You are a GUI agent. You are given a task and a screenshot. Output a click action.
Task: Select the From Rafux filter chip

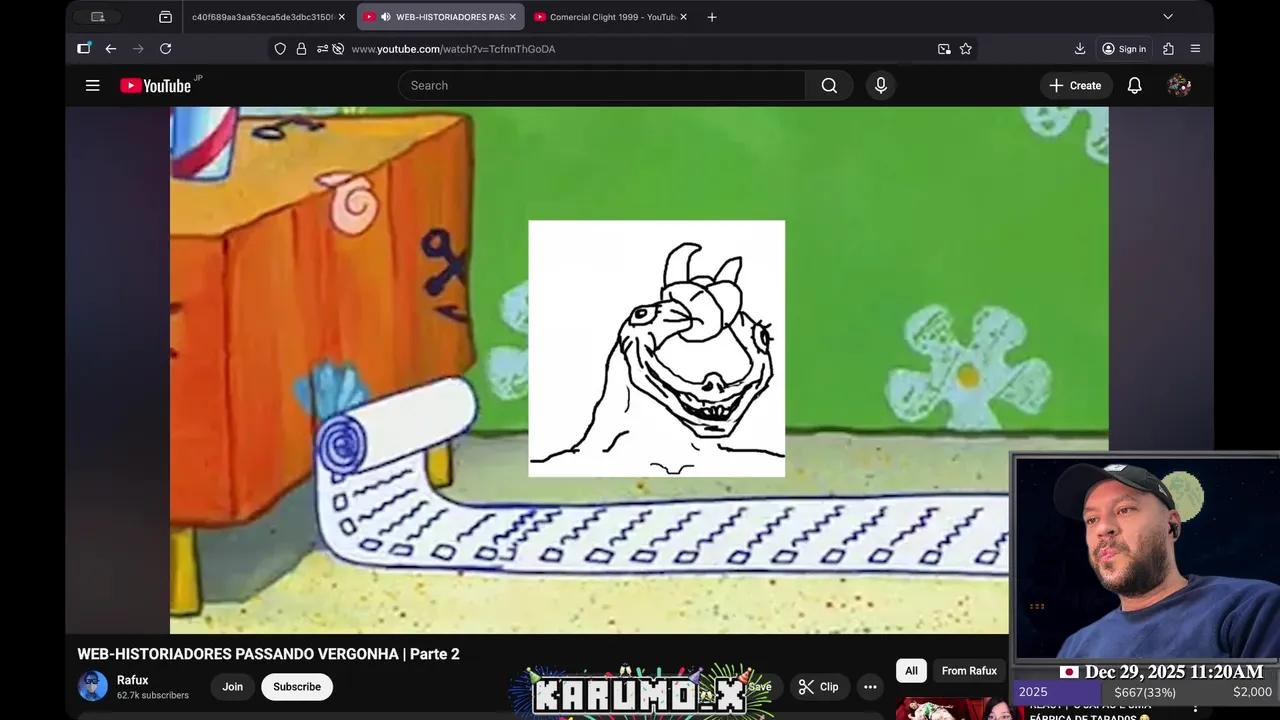pos(969,671)
